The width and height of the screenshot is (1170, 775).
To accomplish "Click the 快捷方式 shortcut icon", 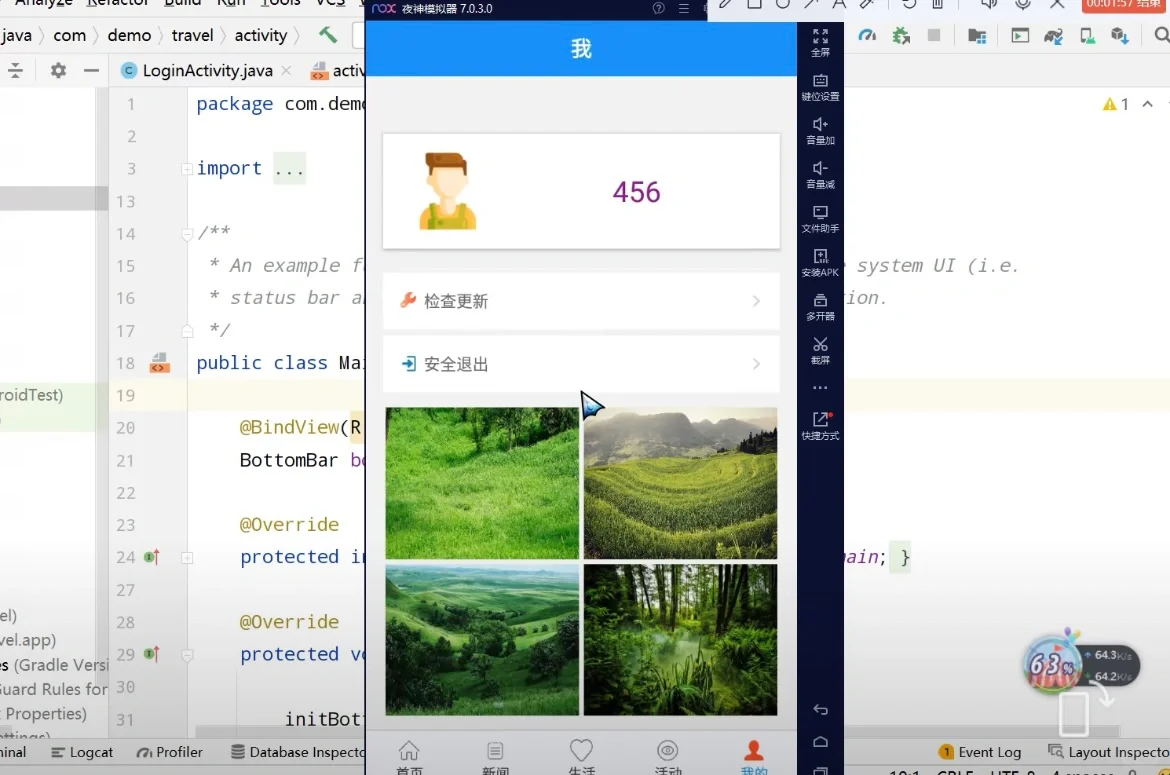I will (x=820, y=424).
